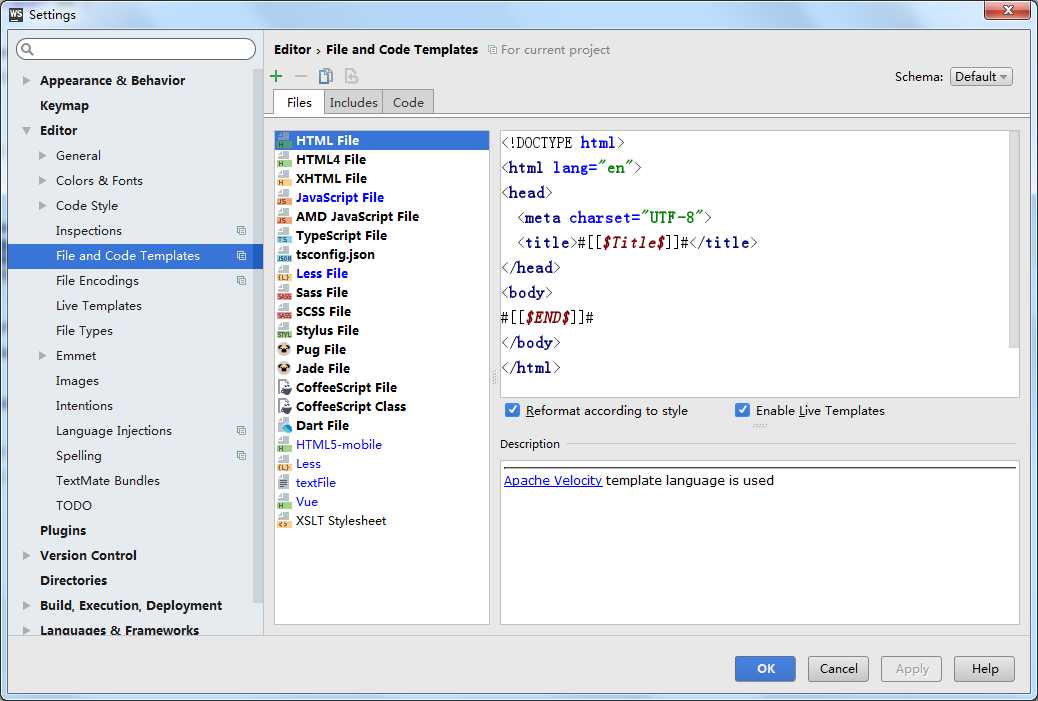Click the minus Remove Template icon
The width and height of the screenshot is (1038, 701).
click(x=301, y=76)
